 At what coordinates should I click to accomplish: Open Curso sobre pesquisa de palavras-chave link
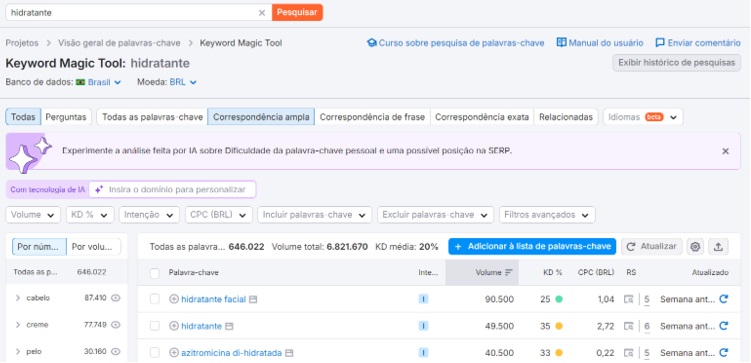point(455,43)
